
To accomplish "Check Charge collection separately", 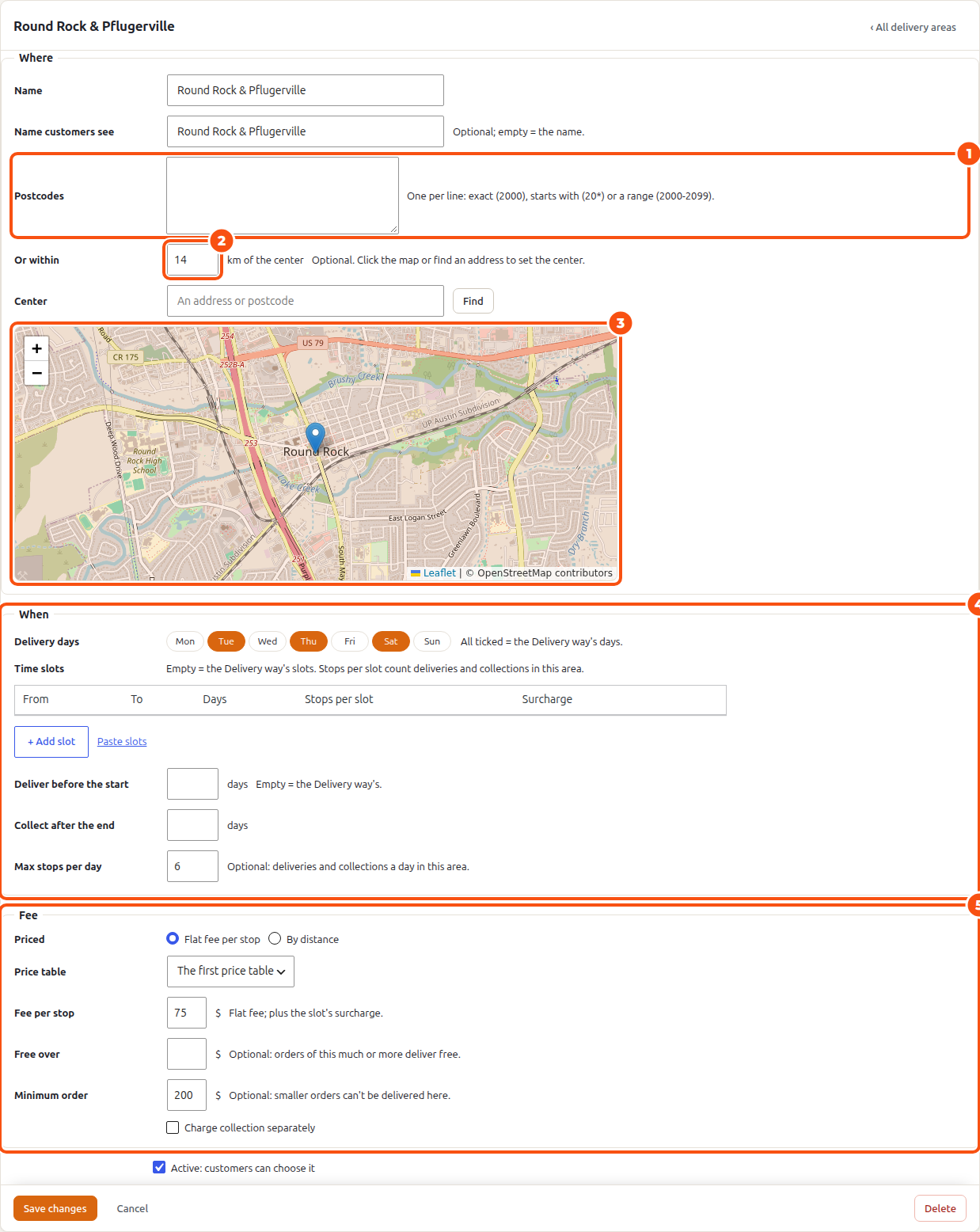I will point(173,1127).
